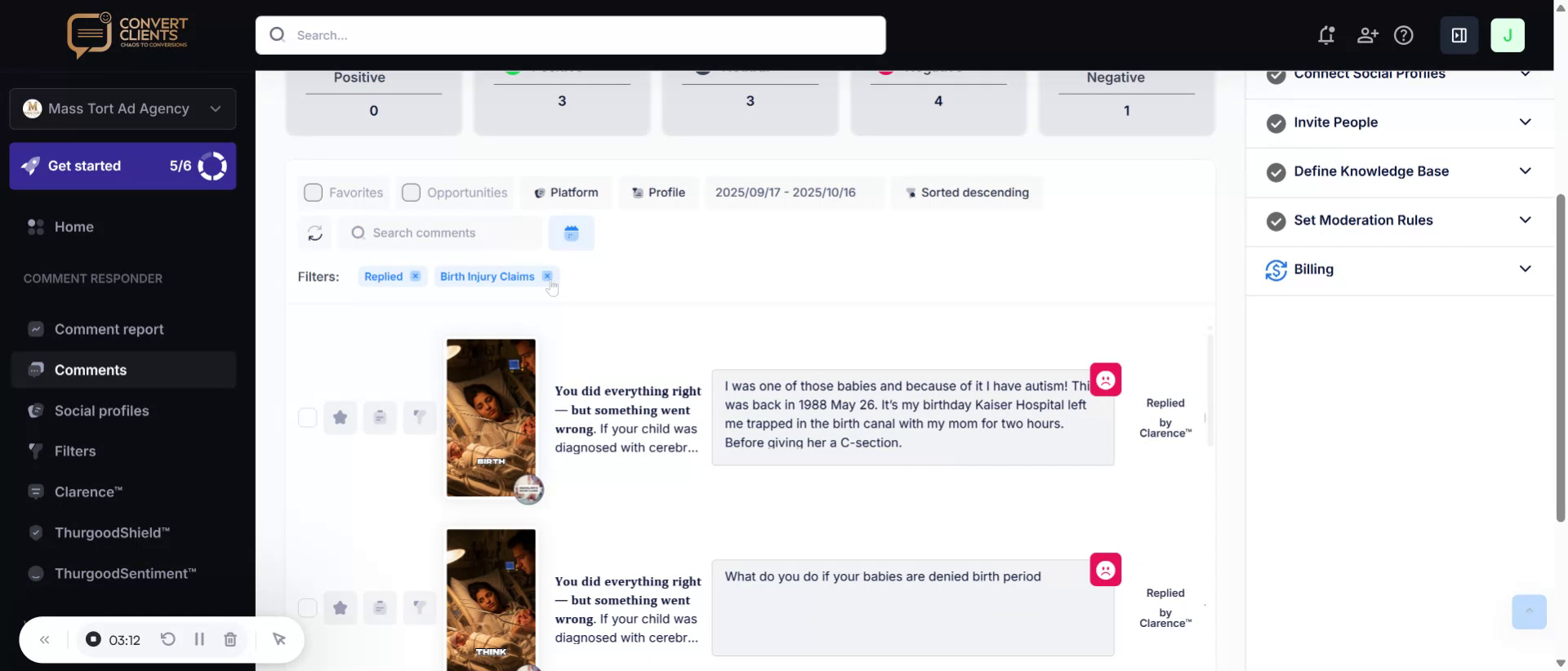Collapse the recorder bar with double-arrow icon
The height and width of the screenshot is (671, 1568).
(45, 640)
